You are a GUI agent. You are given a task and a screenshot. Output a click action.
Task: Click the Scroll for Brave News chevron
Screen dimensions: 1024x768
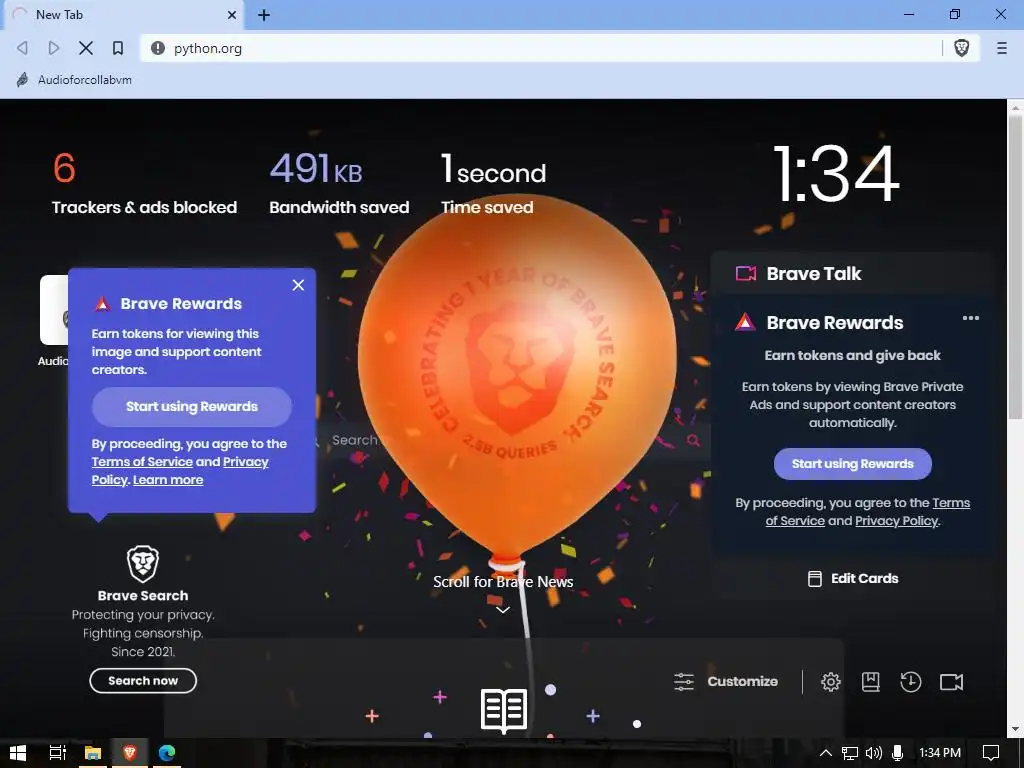[503, 610]
